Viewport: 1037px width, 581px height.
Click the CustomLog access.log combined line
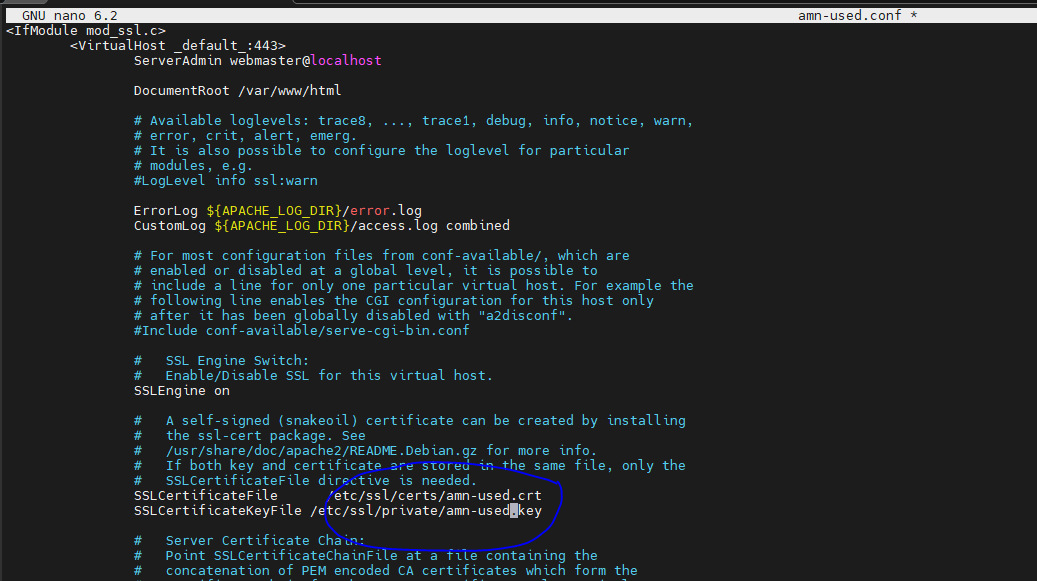click(x=321, y=225)
